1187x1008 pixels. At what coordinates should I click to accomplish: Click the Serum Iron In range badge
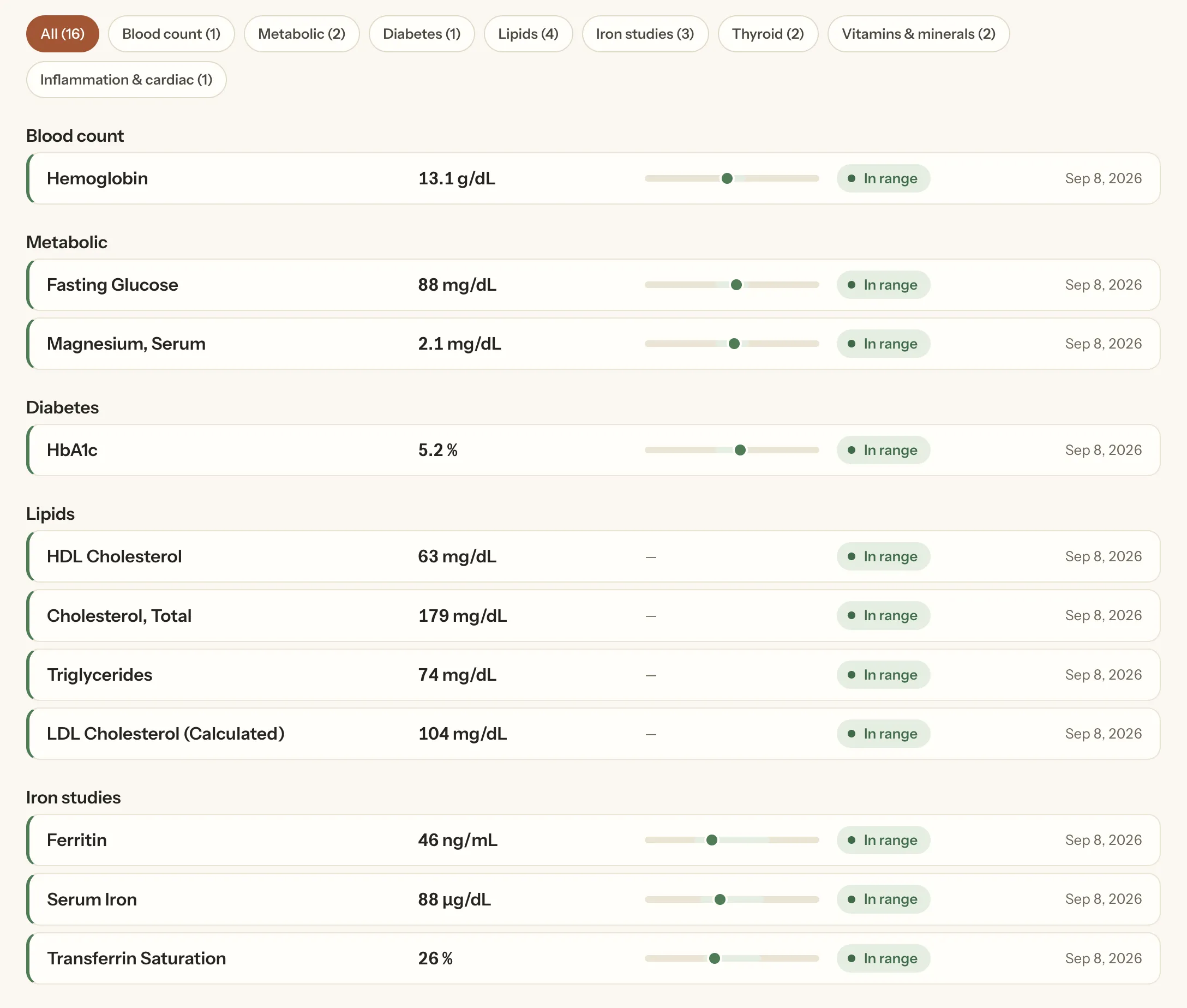tap(883, 899)
